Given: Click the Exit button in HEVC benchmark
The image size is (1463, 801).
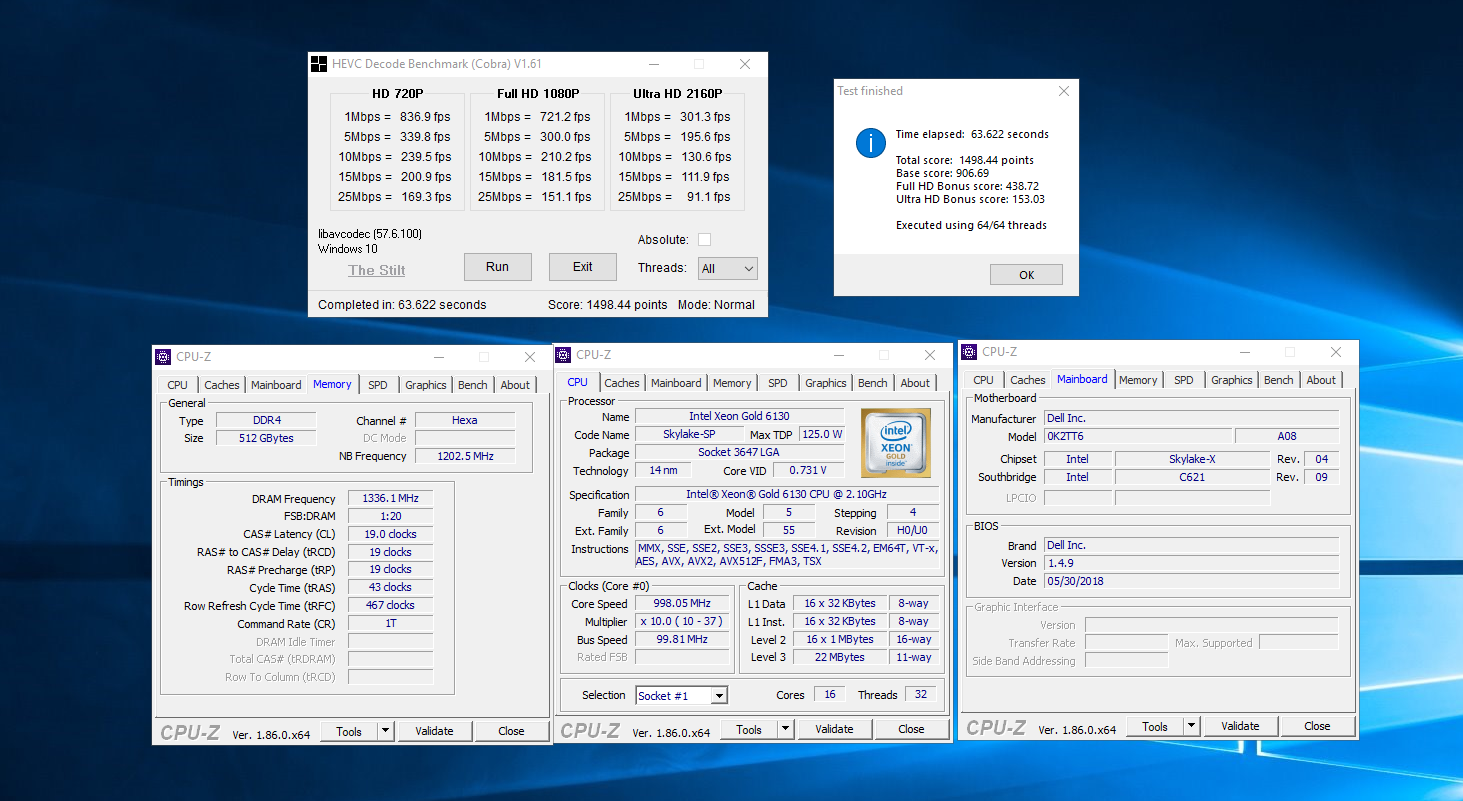Looking at the screenshot, I should (583, 267).
